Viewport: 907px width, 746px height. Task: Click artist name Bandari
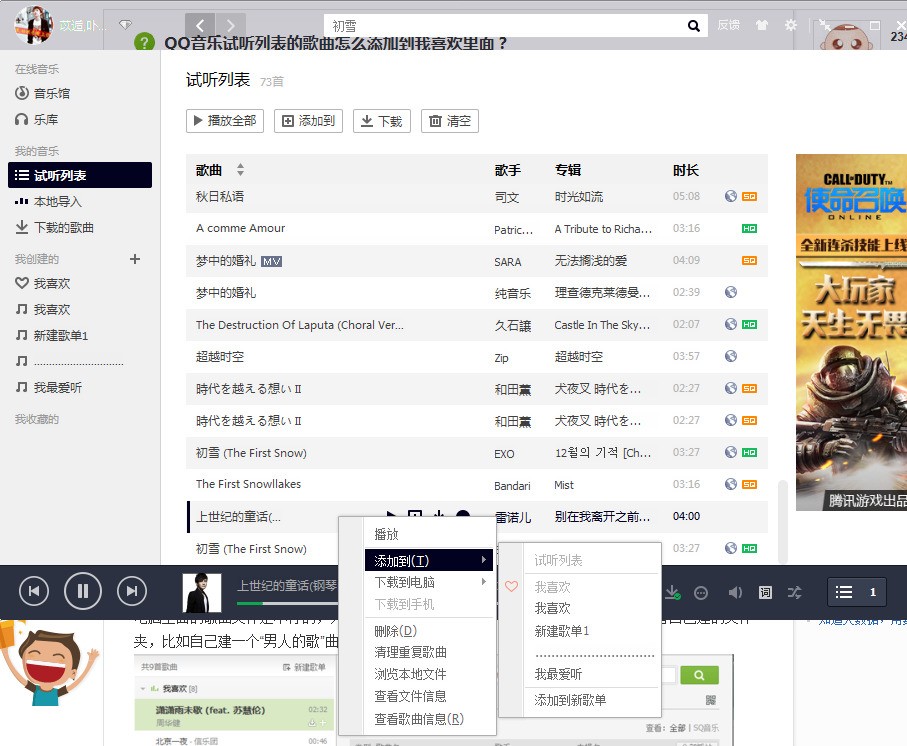point(512,486)
